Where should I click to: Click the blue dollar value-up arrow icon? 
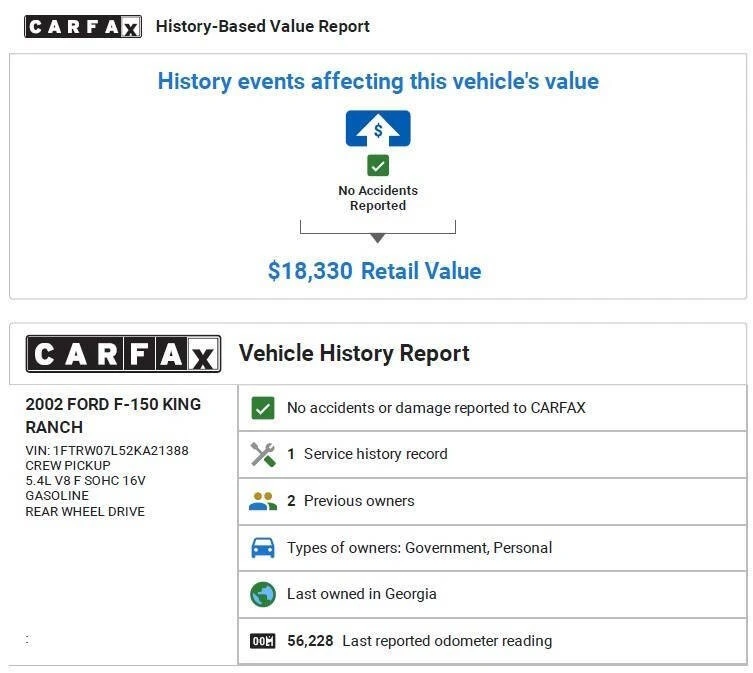coord(378,128)
